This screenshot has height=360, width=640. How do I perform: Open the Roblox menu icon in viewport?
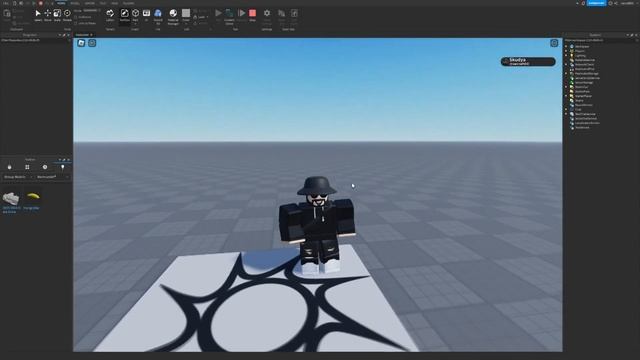81,43
